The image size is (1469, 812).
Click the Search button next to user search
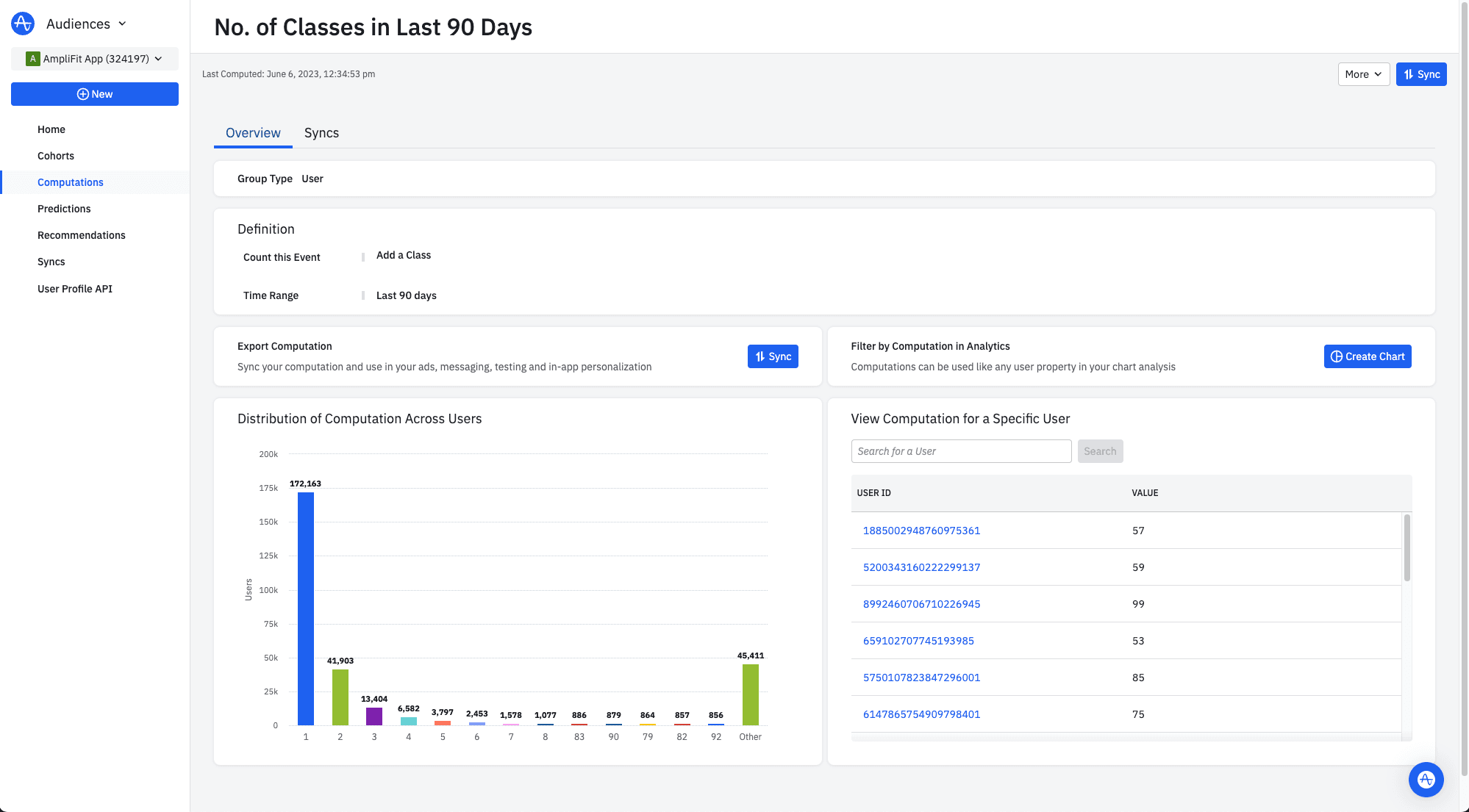click(1100, 450)
